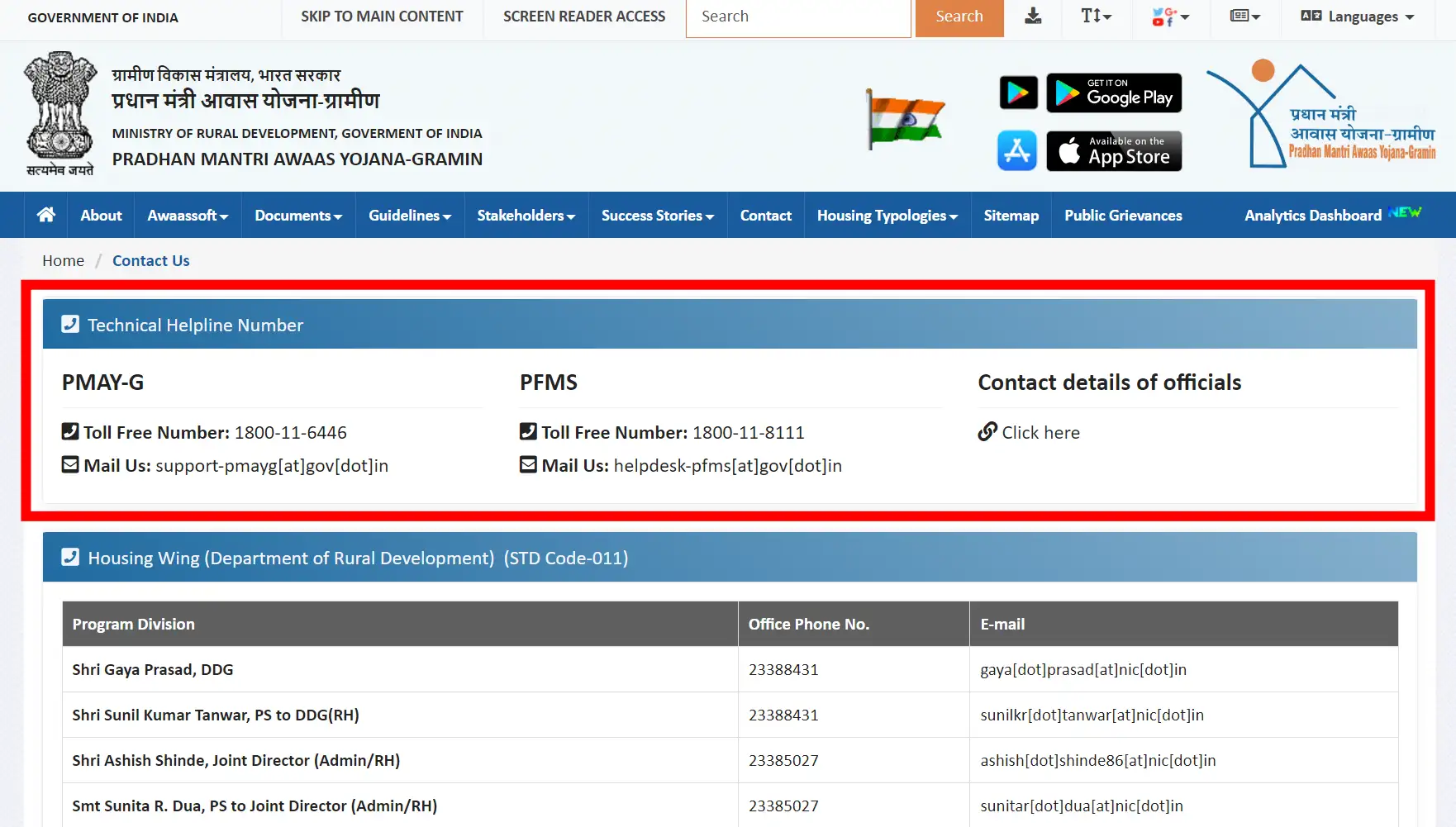1456x827 pixels.
Task: Click the orange Search button
Action: [959, 17]
